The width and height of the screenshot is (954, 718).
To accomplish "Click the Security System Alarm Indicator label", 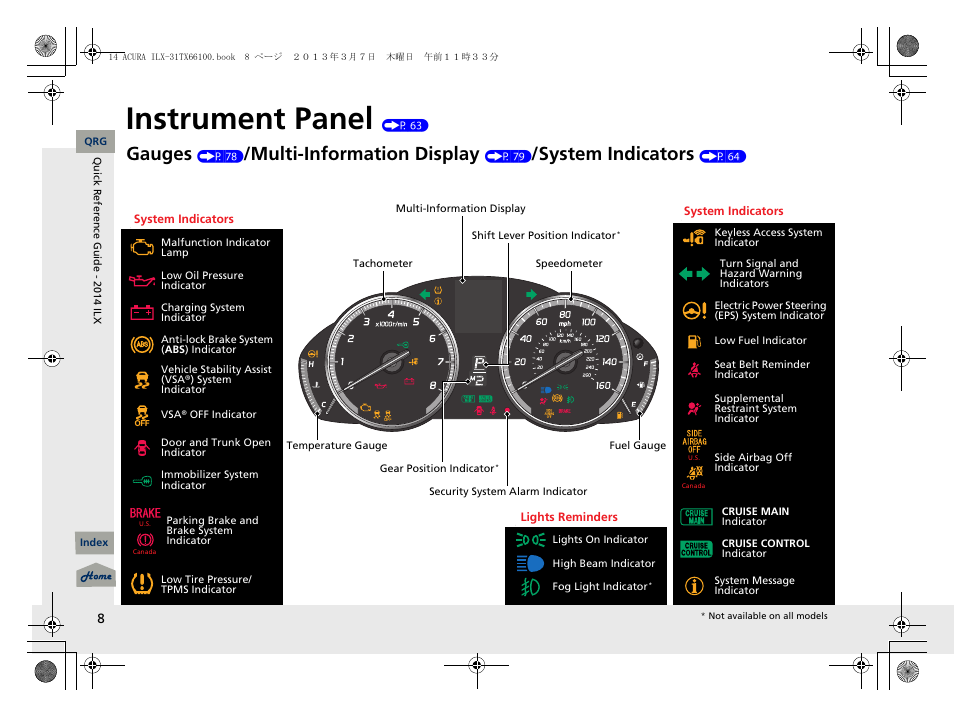I will click(508, 491).
